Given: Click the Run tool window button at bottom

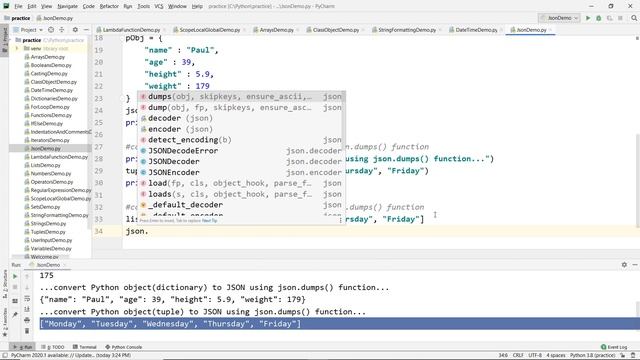Looking at the screenshot, I should click(22, 347).
